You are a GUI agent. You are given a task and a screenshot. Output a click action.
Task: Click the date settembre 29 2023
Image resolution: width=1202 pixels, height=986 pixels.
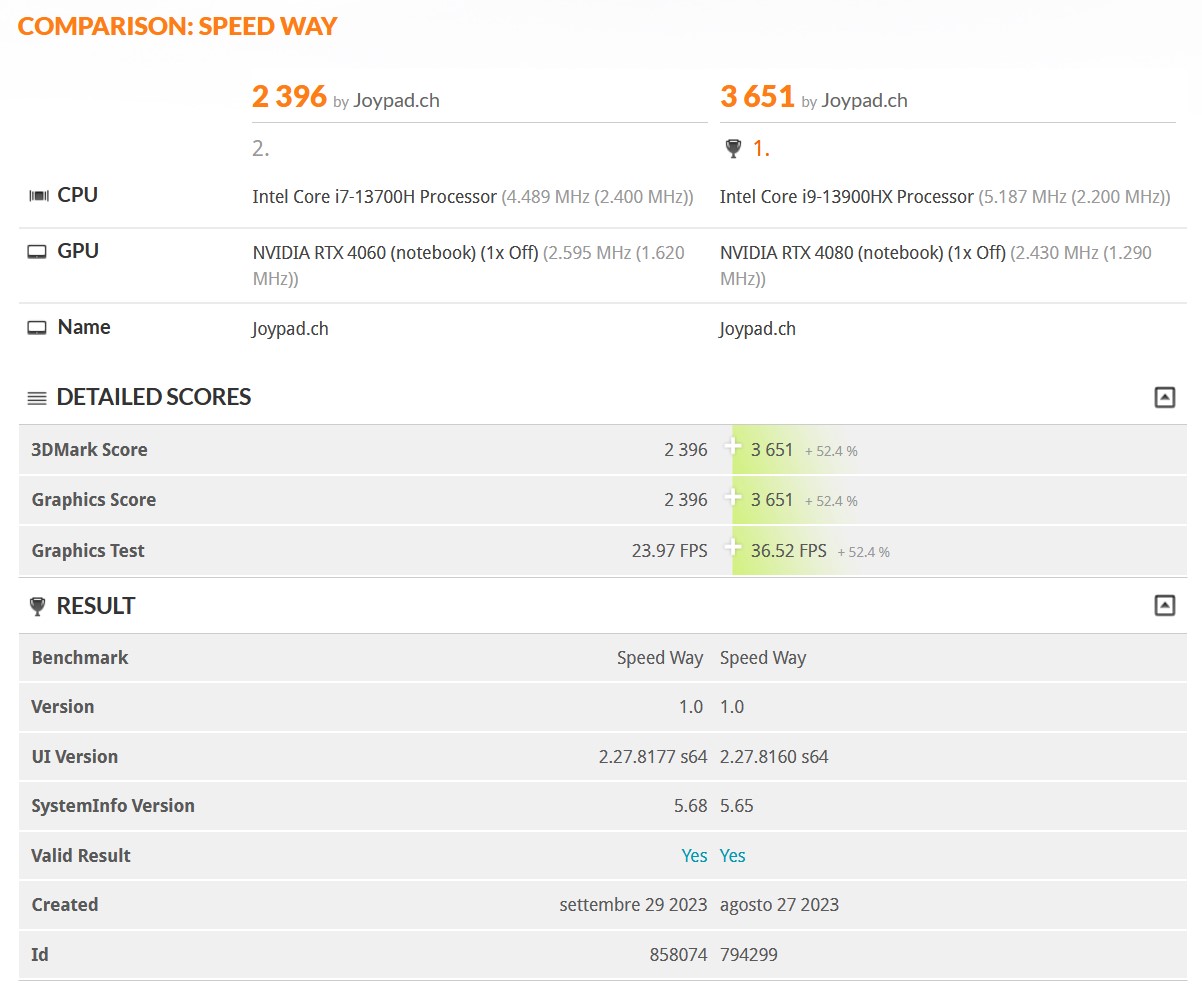point(633,905)
